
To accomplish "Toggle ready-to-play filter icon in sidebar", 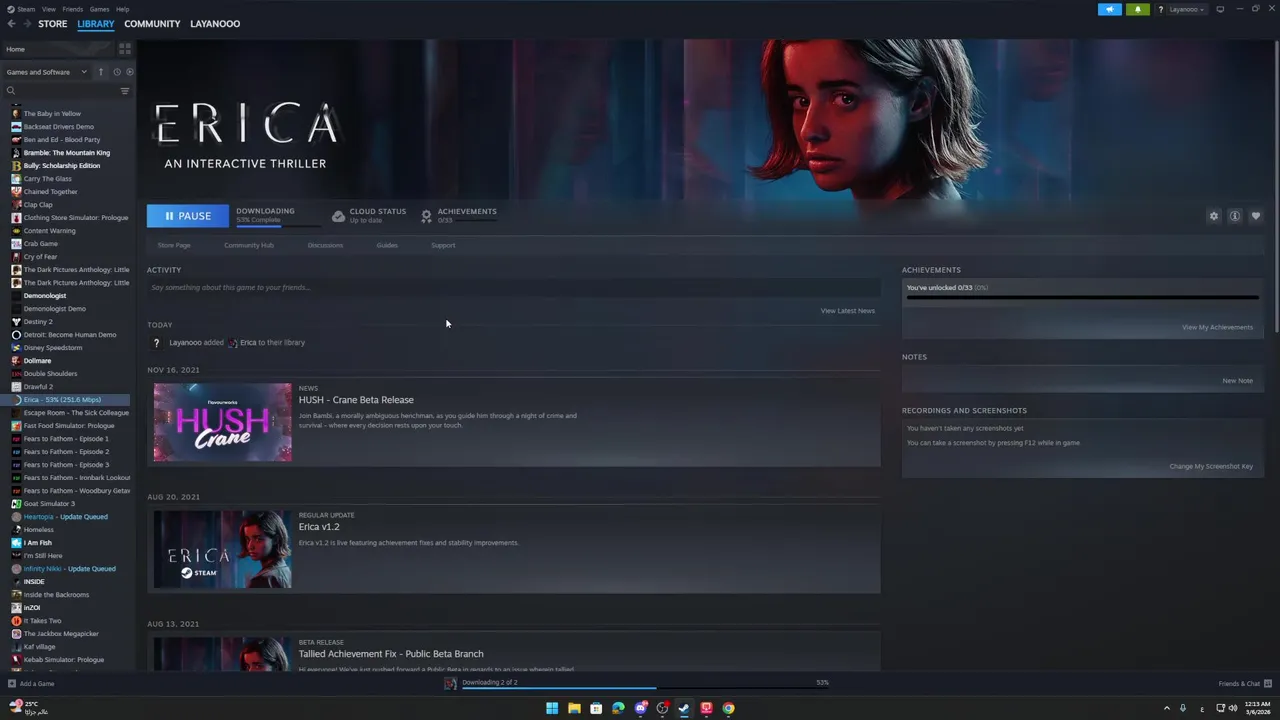I will tap(130, 72).
